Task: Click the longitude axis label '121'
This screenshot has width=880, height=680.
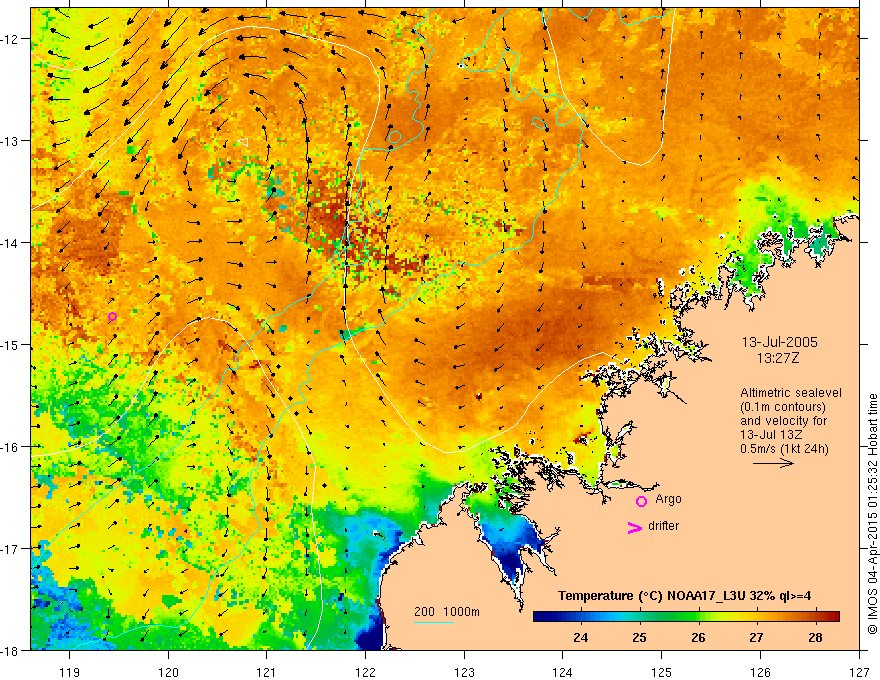Action: (x=267, y=672)
